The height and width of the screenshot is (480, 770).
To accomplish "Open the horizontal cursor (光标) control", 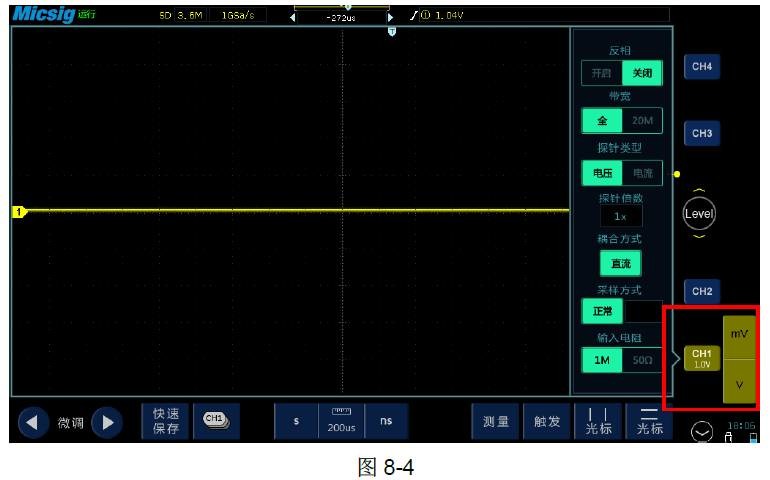I will point(650,422).
